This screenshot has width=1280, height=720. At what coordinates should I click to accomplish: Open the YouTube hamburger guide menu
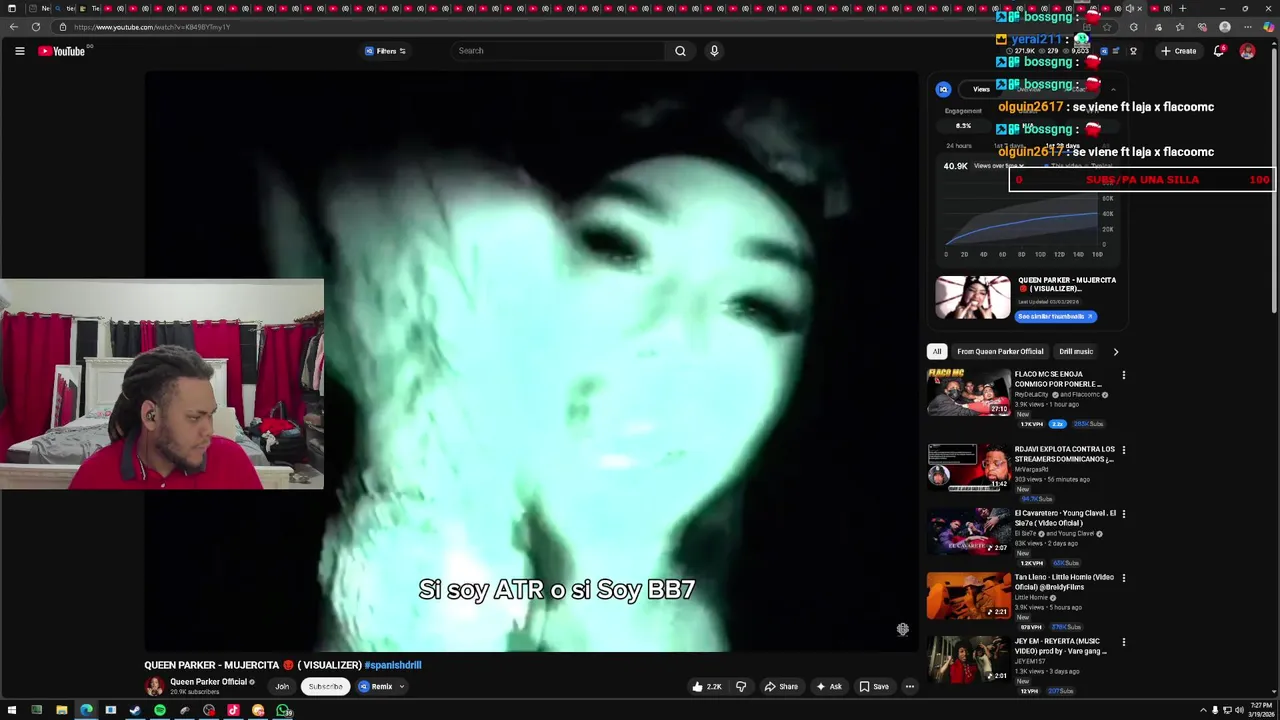click(x=19, y=51)
